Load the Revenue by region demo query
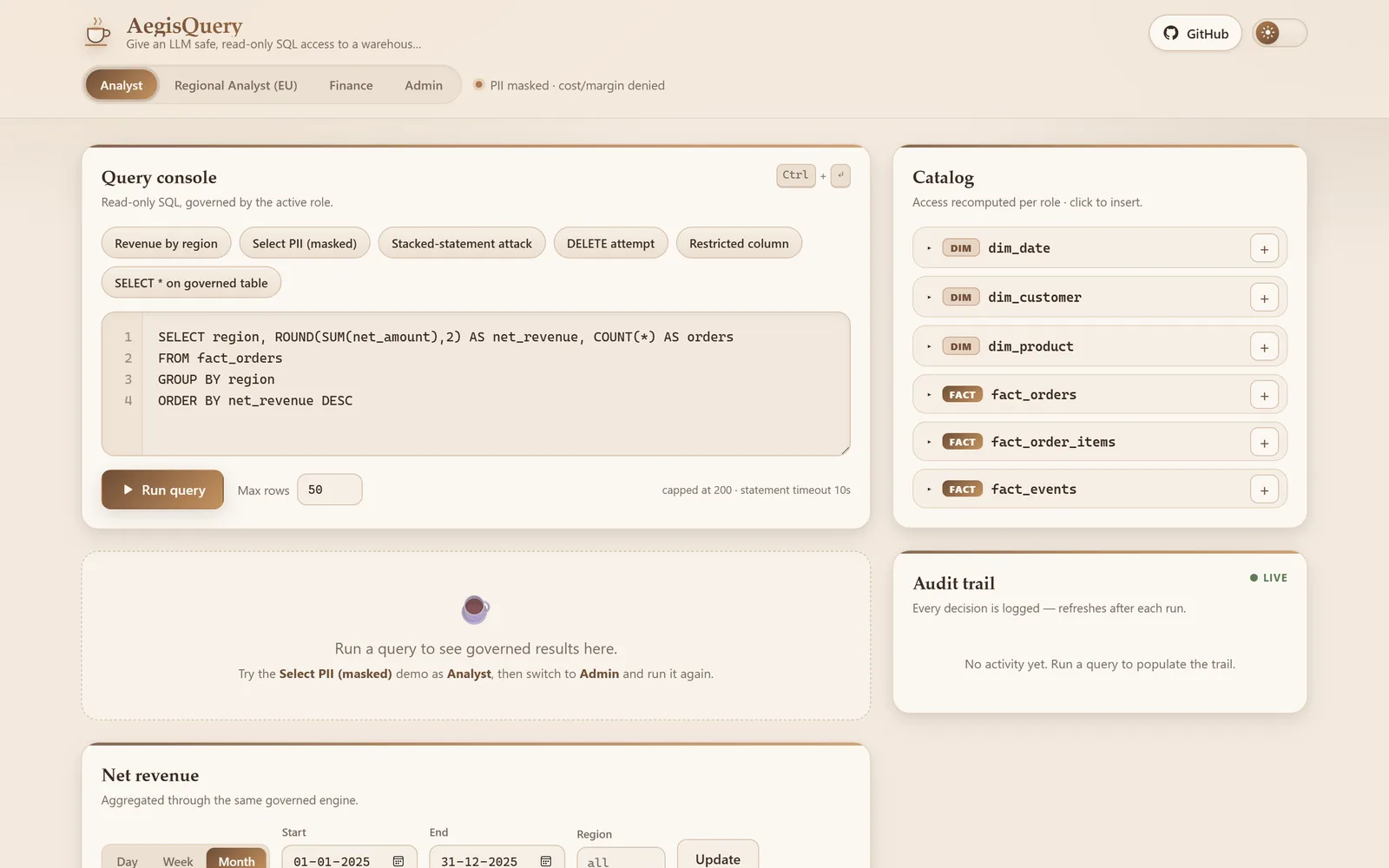Viewport: 1389px width, 868px height. pos(166,243)
